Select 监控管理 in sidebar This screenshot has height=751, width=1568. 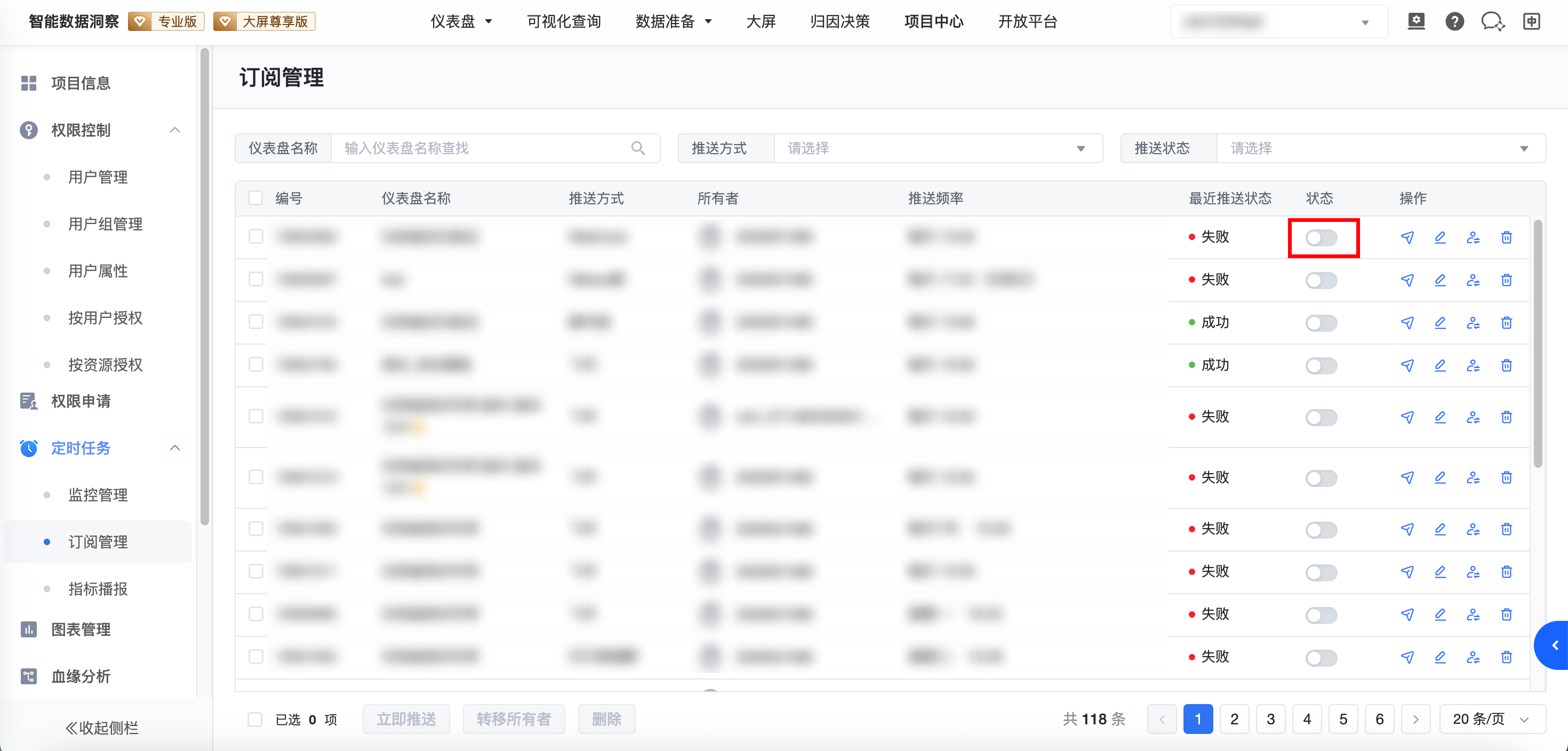[x=98, y=495]
